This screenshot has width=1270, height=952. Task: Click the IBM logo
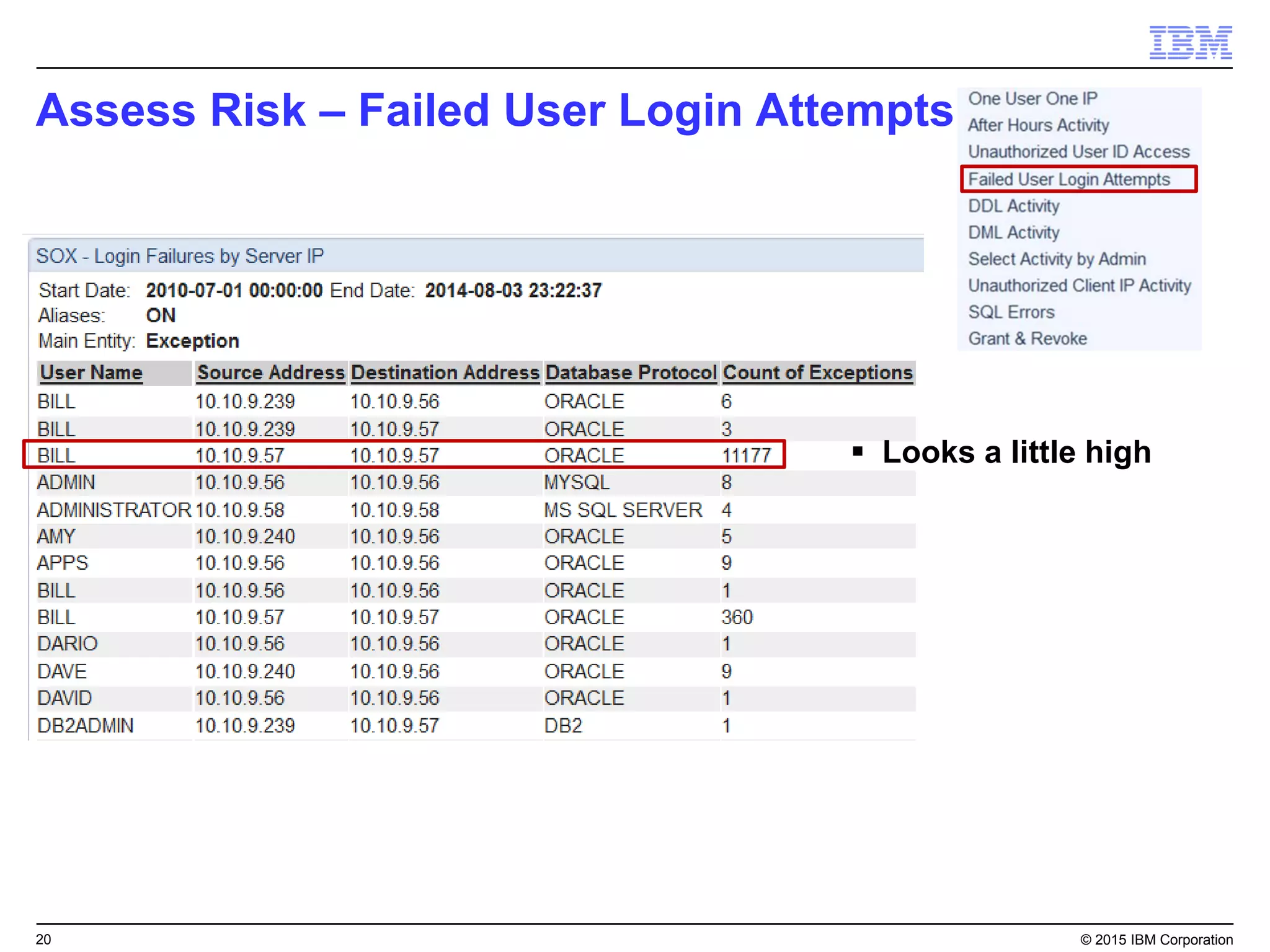point(1191,43)
